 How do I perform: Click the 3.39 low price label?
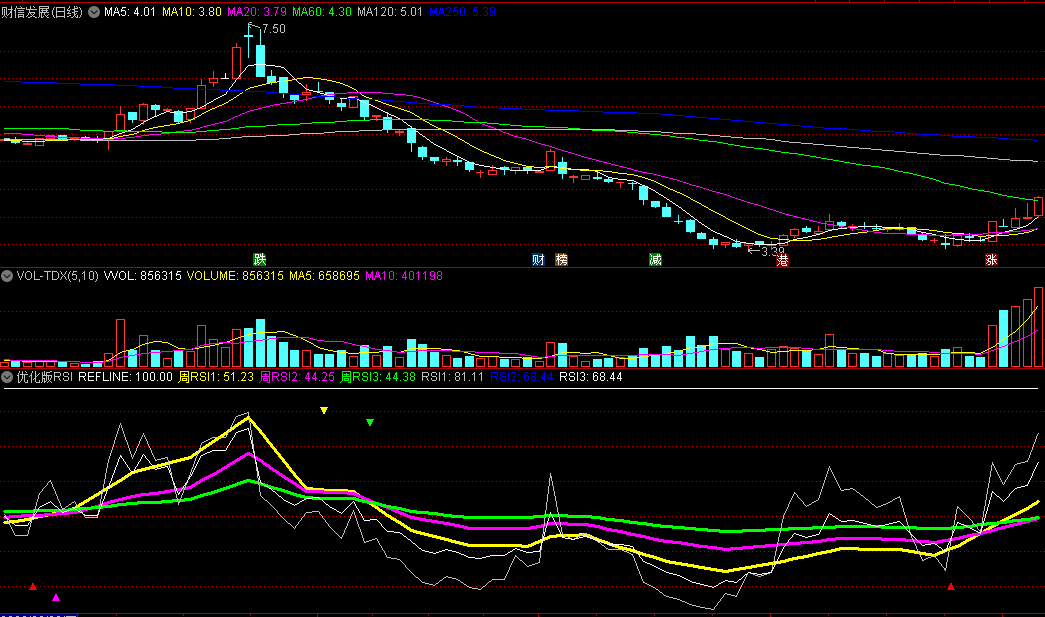(x=773, y=251)
